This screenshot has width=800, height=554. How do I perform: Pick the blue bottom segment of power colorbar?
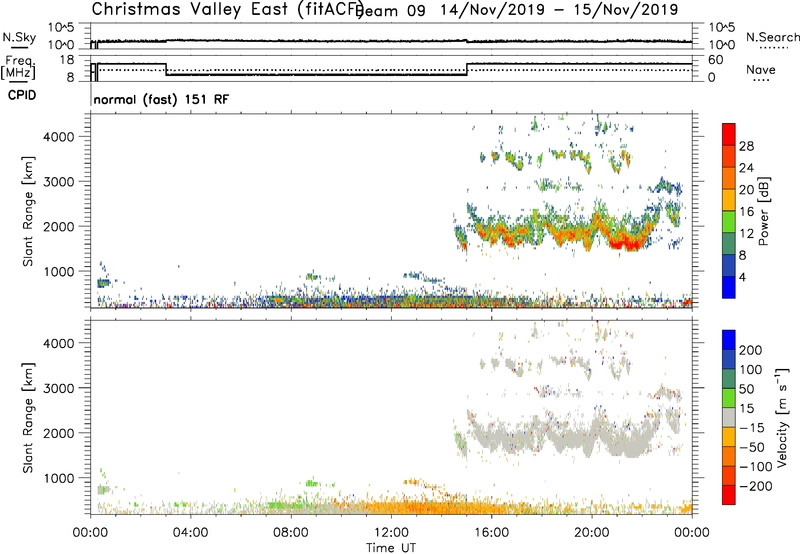pyautogui.click(x=729, y=287)
